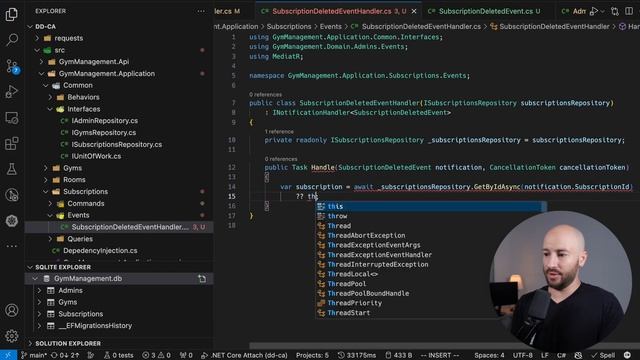Open the Explorer view in activity bar
This screenshot has width=640, height=360.
tap(11, 15)
